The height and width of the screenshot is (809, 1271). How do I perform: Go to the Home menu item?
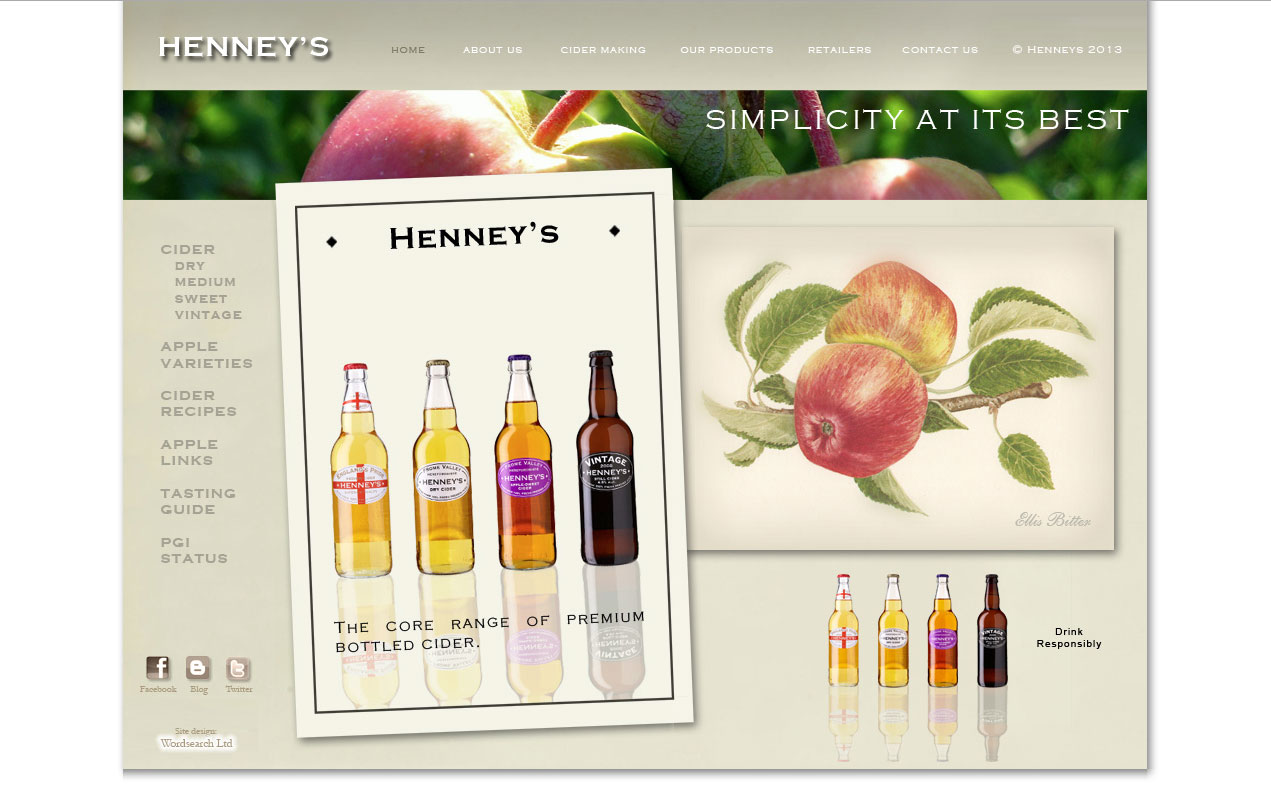click(x=408, y=50)
